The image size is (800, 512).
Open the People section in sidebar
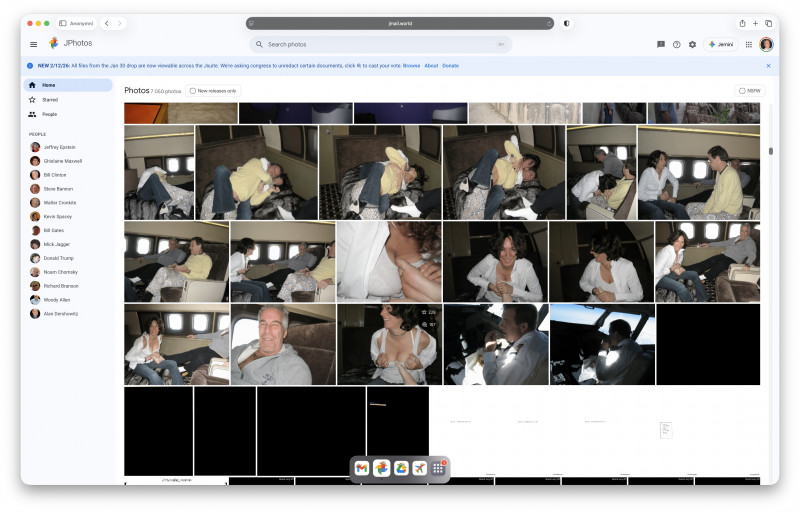[49, 114]
